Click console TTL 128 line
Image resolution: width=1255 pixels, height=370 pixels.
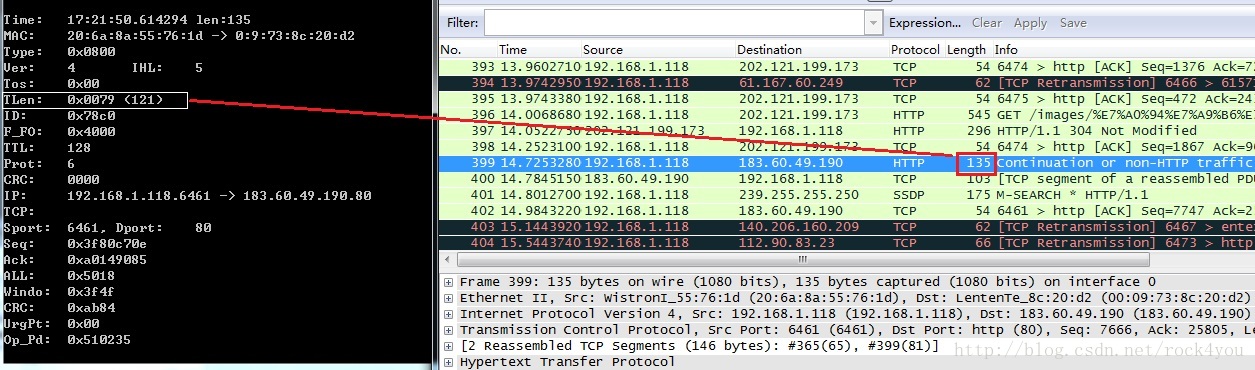tap(47, 148)
